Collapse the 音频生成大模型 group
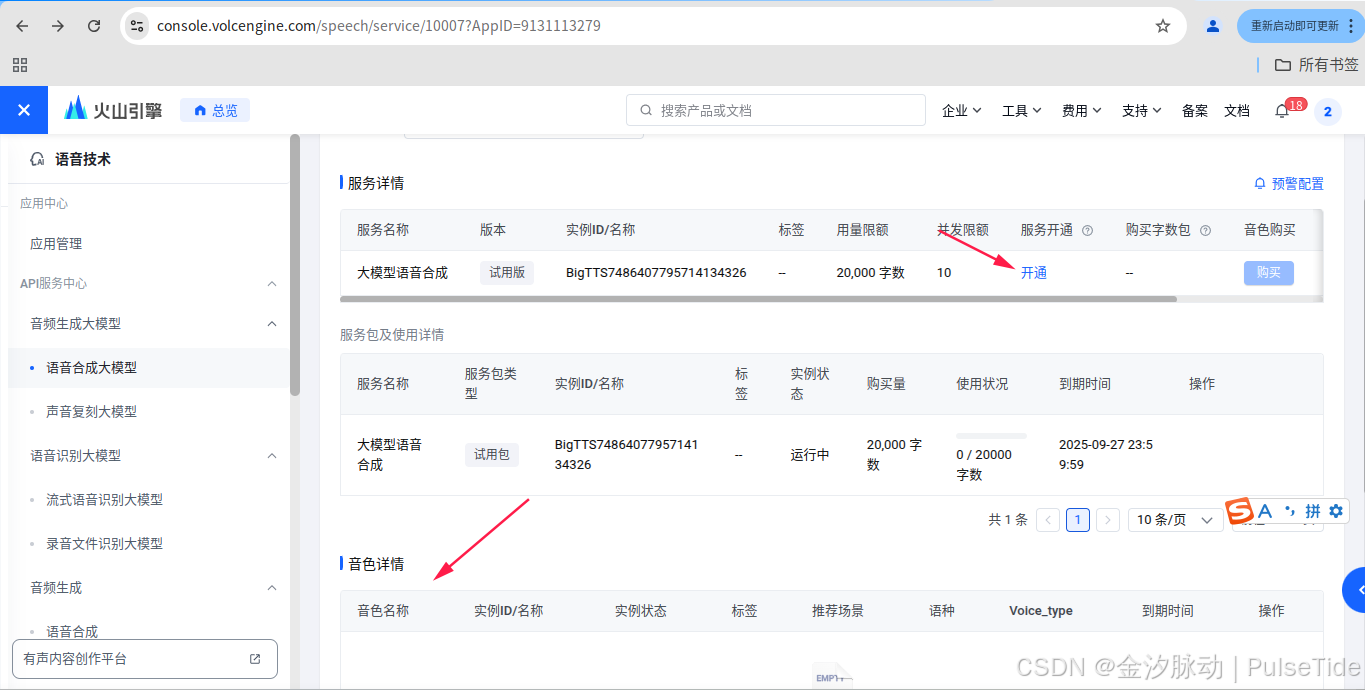 click(272, 324)
